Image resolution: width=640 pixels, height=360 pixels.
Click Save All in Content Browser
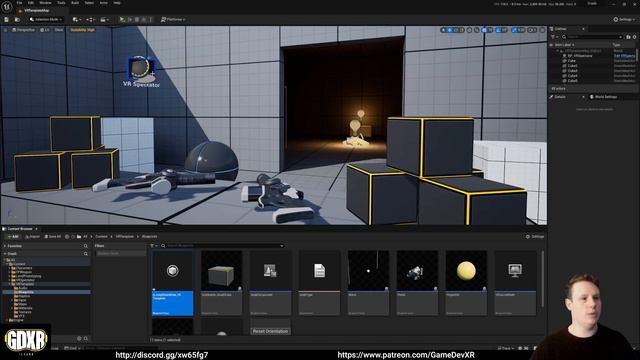pos(53,236)
